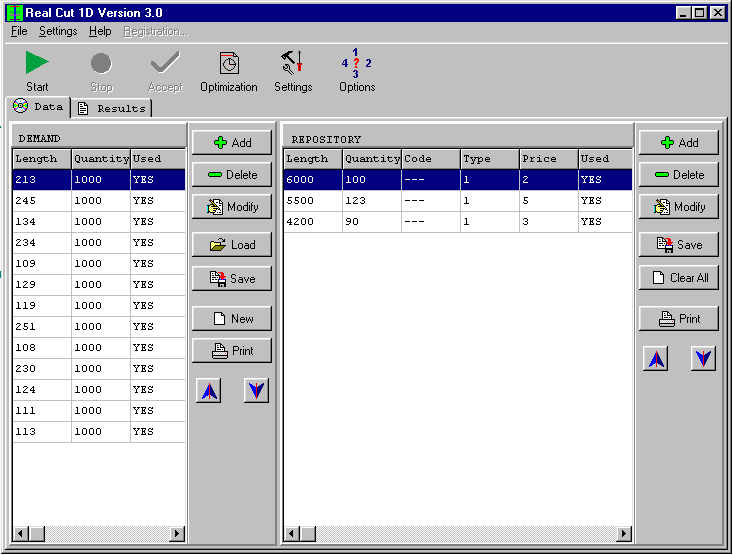The height and width of the screenshot is (555, 733).
Task: Click Repository Type column header
Action: point(489,159)
